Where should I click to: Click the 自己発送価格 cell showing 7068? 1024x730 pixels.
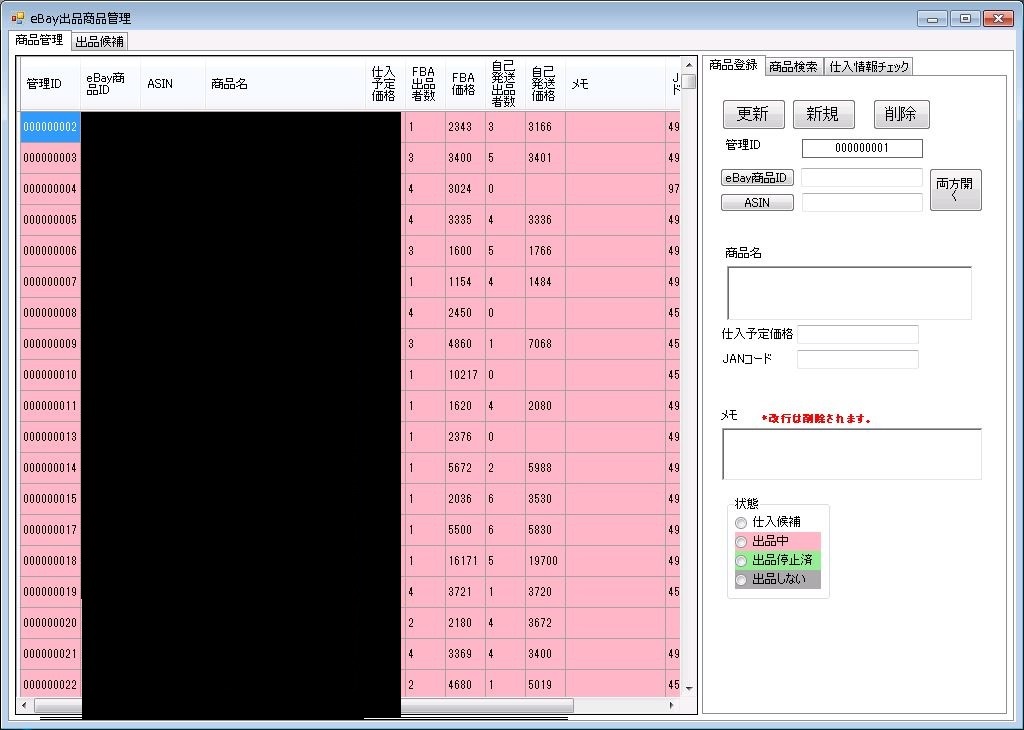(x=545, y=344)
